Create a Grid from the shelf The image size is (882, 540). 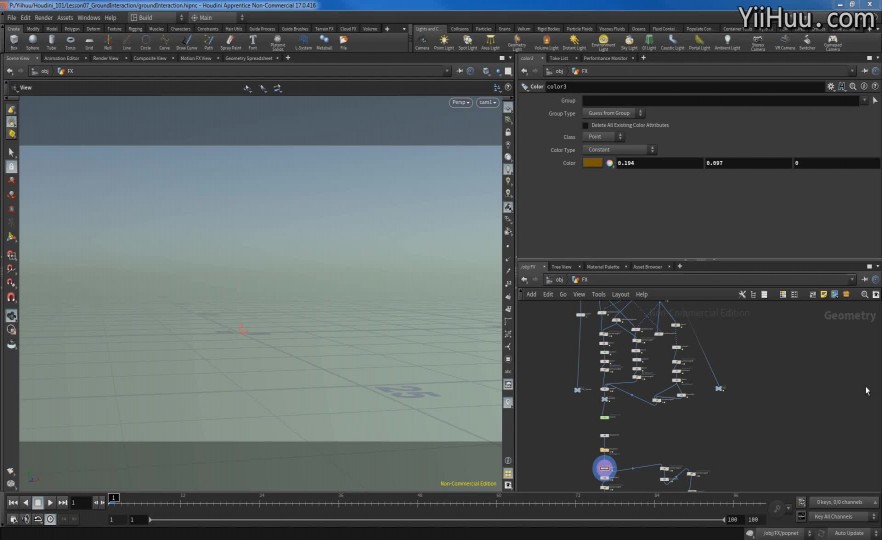coord(89,42)
